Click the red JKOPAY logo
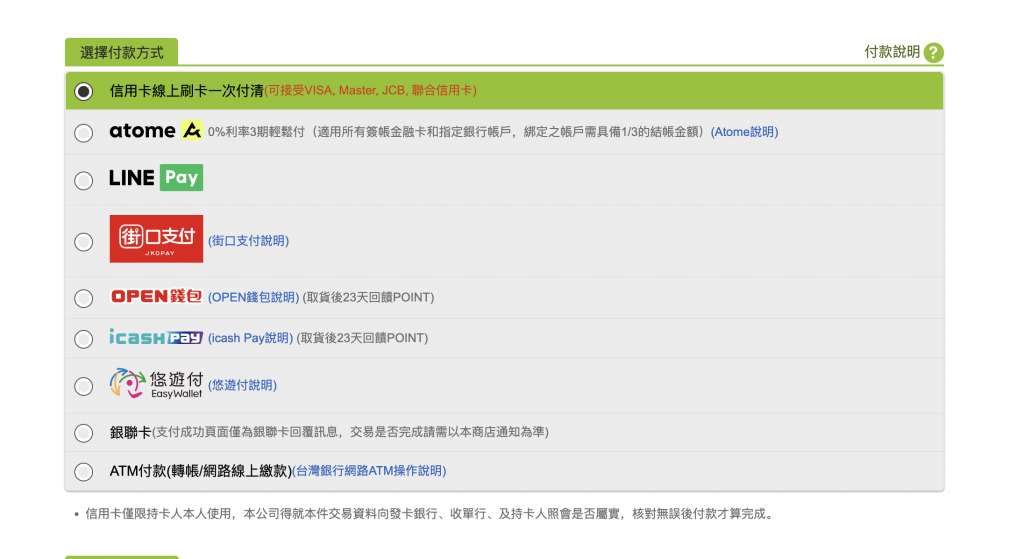 (x=156, y=240)
